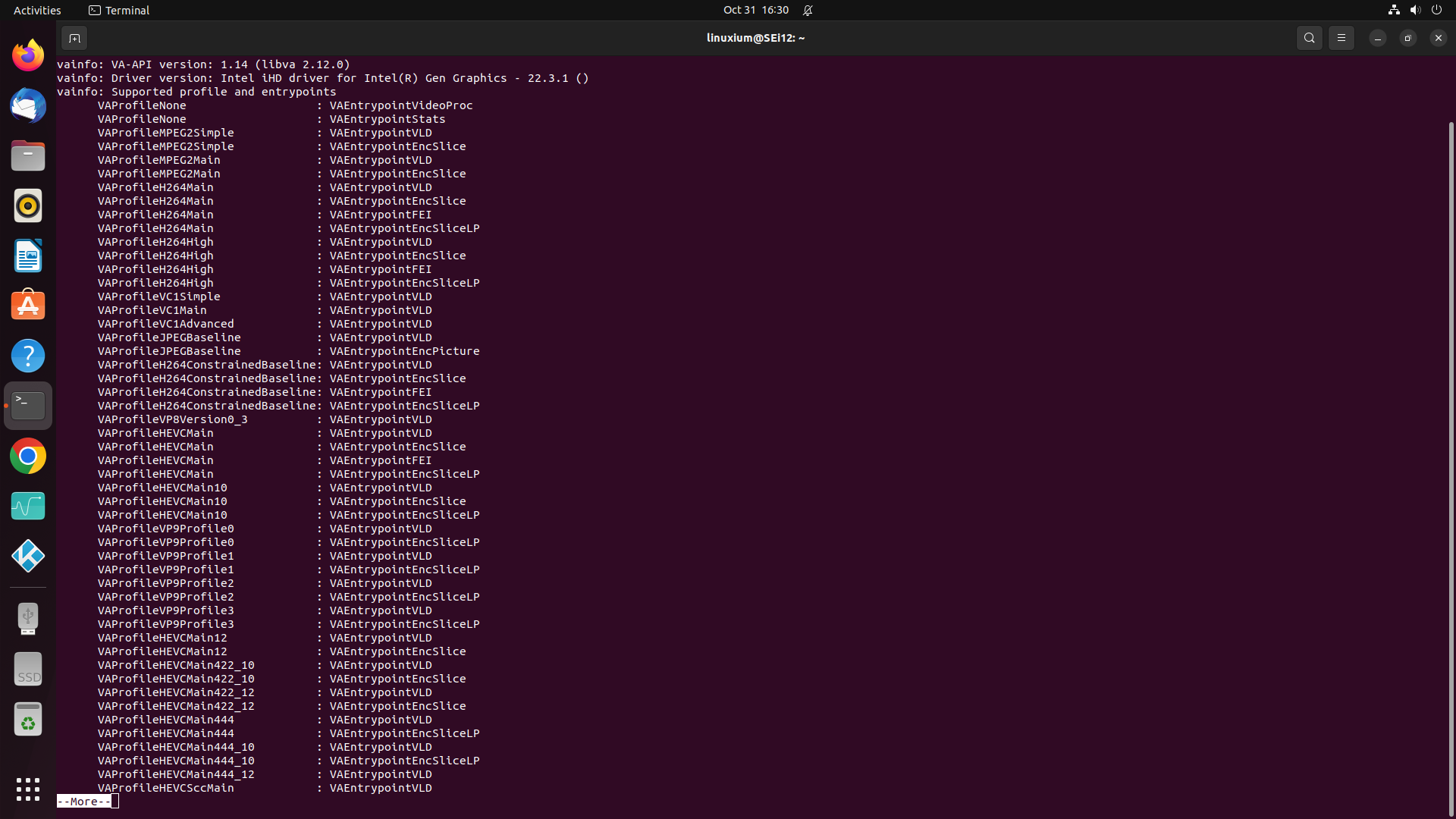Launch Kodi media center from dock
Viewport: 1456px width, 819px height.
(28, 556)
